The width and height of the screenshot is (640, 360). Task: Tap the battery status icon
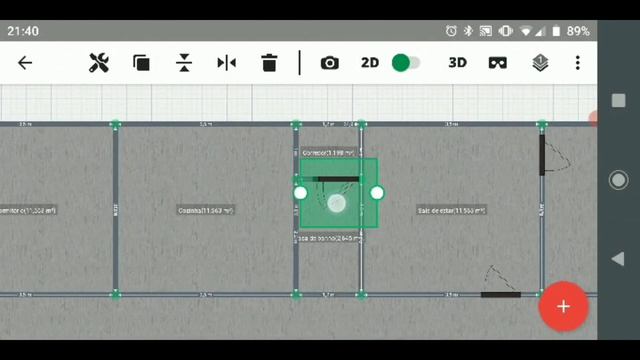point(556,31)
